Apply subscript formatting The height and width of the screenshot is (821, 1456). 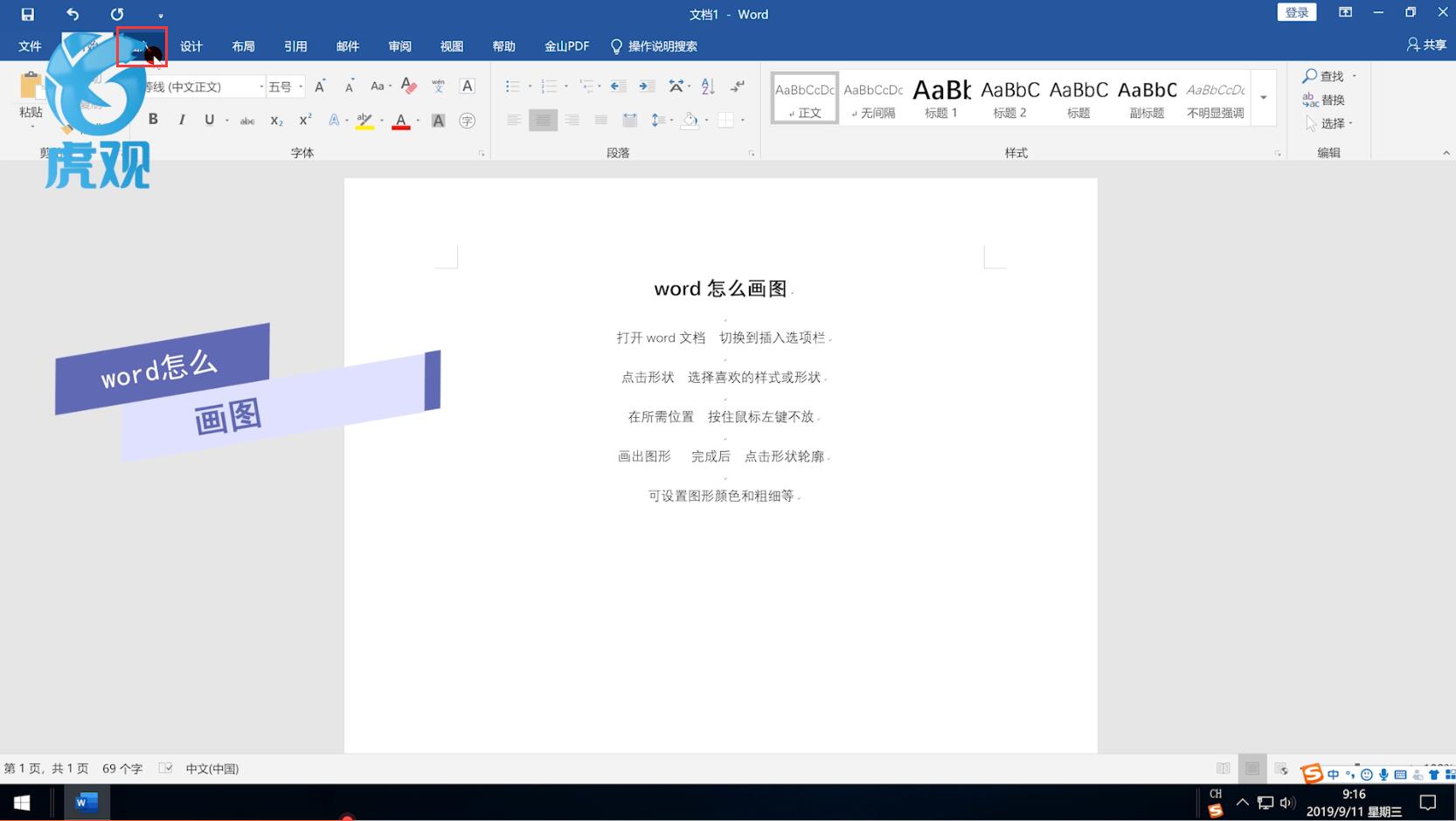(x=276, y=121)
